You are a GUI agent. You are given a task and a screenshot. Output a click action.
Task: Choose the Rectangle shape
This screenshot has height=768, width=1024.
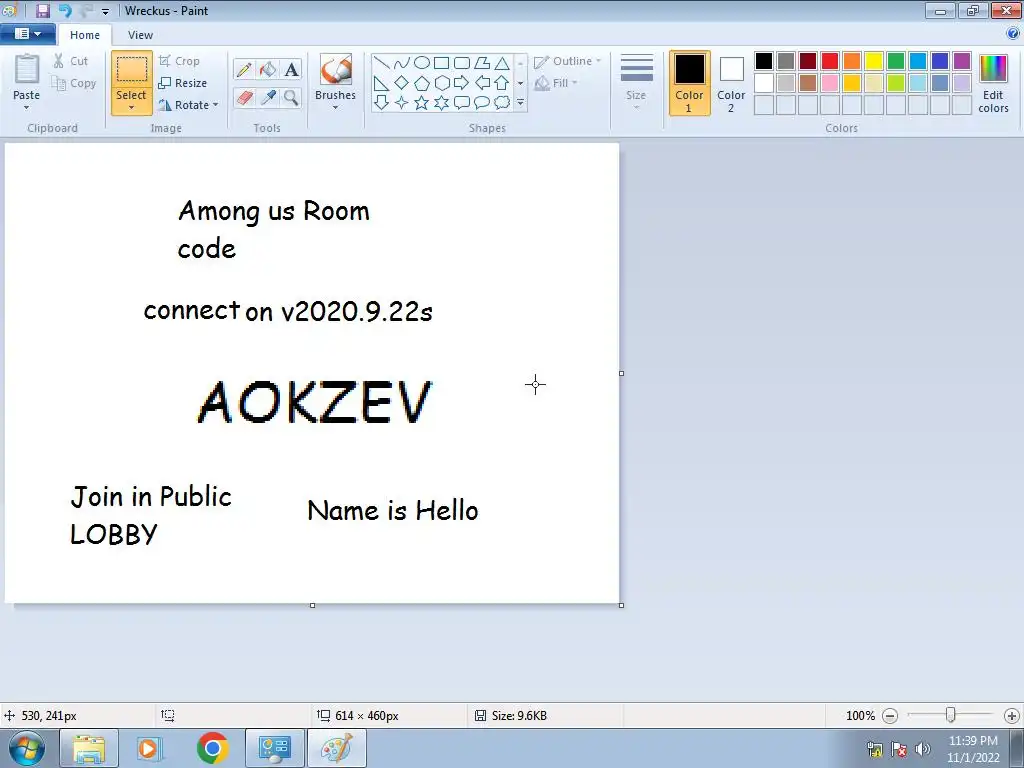[442, 63]
